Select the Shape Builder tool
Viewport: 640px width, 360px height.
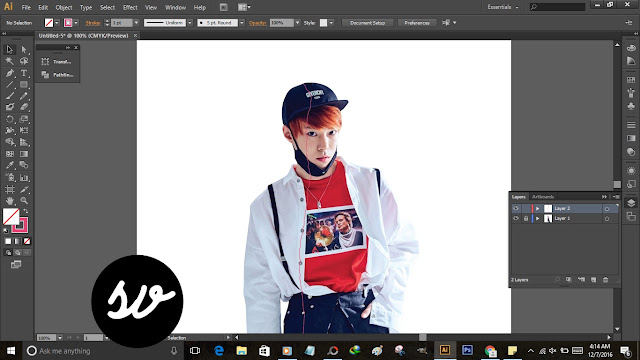pos(9,142)
